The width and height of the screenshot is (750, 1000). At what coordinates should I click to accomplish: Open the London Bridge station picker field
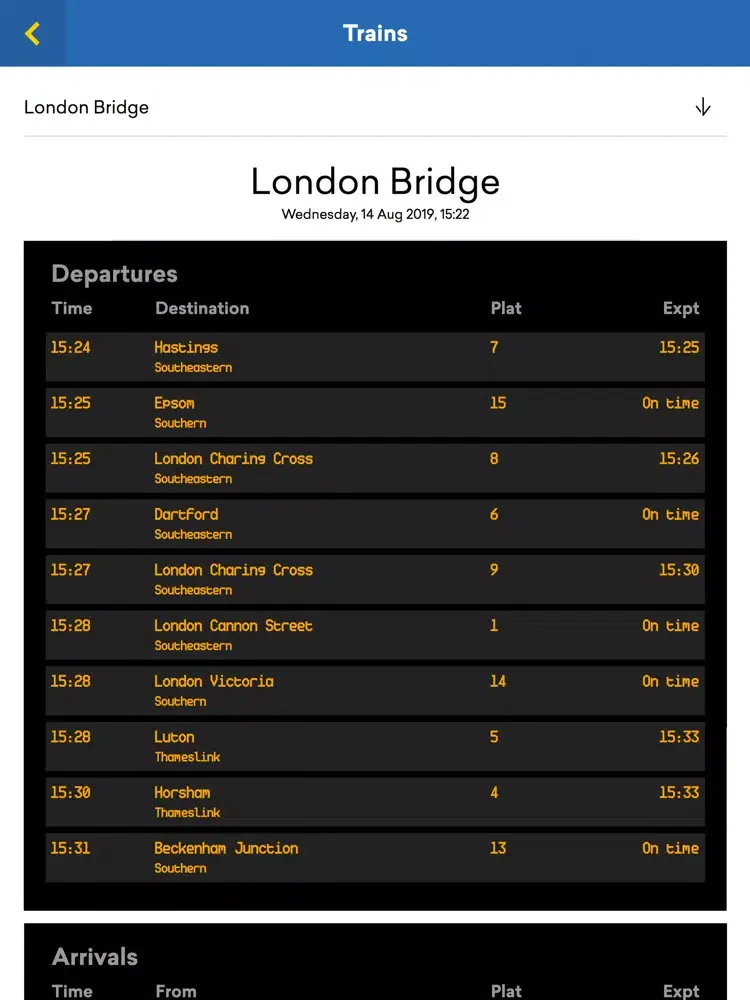(360, 107)
